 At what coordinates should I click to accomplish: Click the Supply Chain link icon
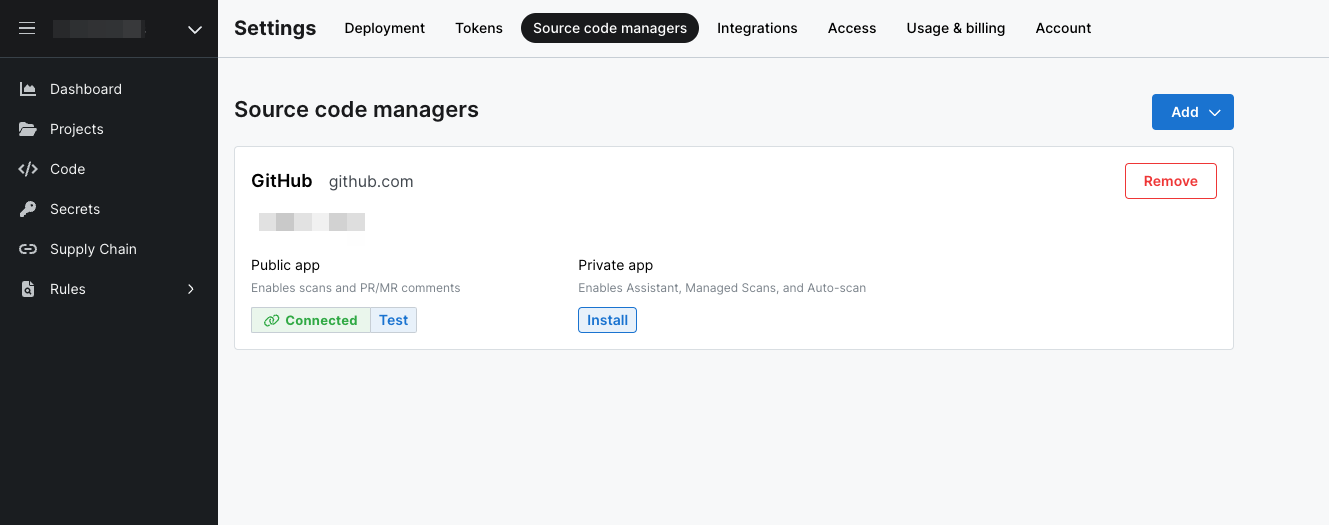[28, 249]
